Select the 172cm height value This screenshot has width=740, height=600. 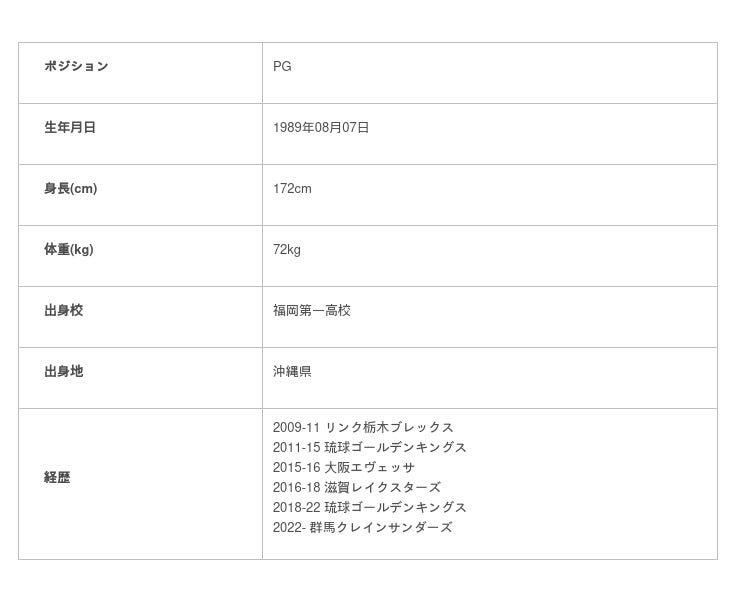292,189
